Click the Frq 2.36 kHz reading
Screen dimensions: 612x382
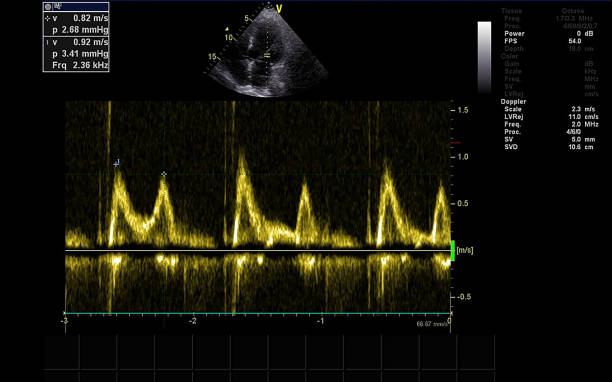coord(80,65)
